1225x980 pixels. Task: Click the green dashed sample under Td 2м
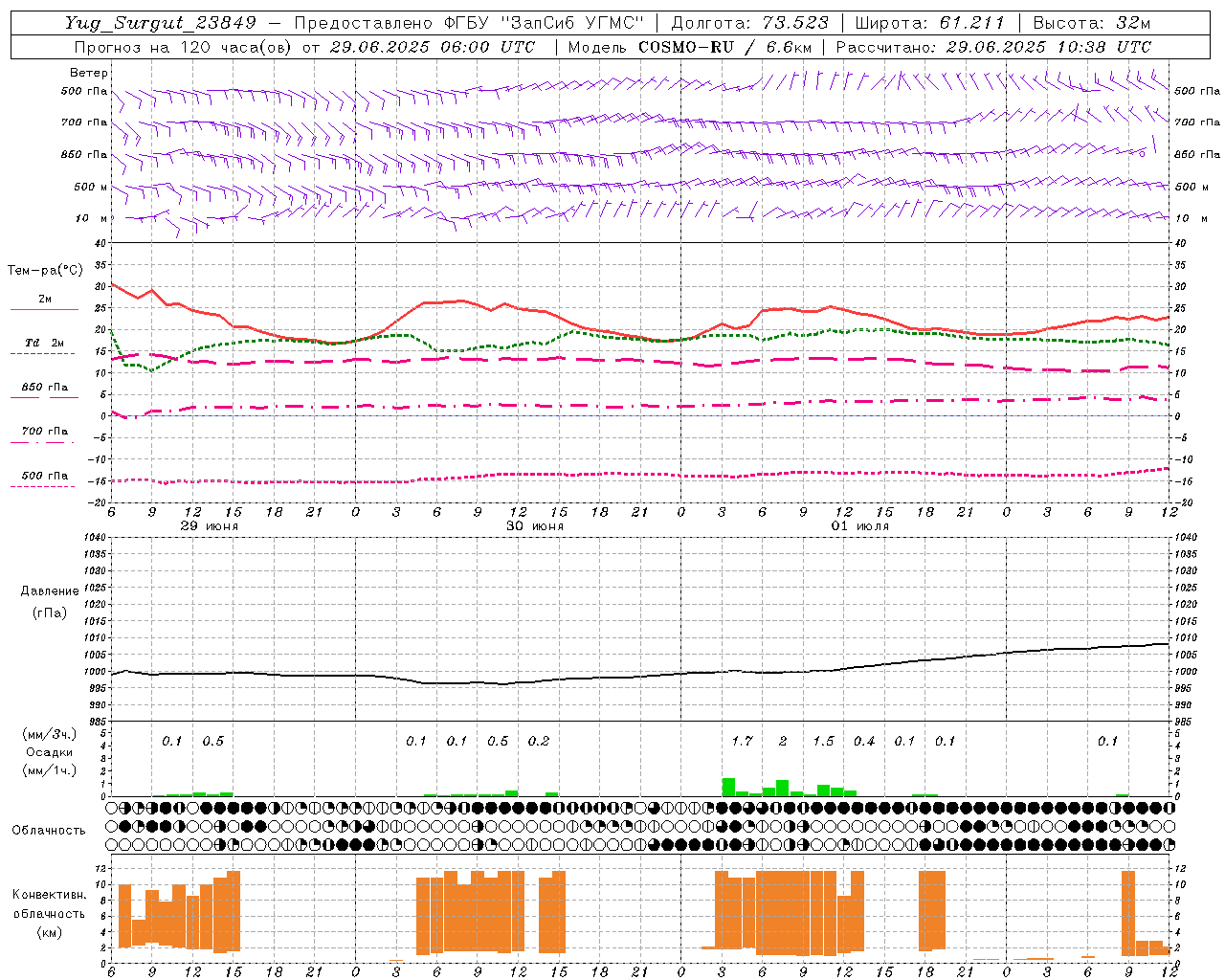(x=42, y=354)
